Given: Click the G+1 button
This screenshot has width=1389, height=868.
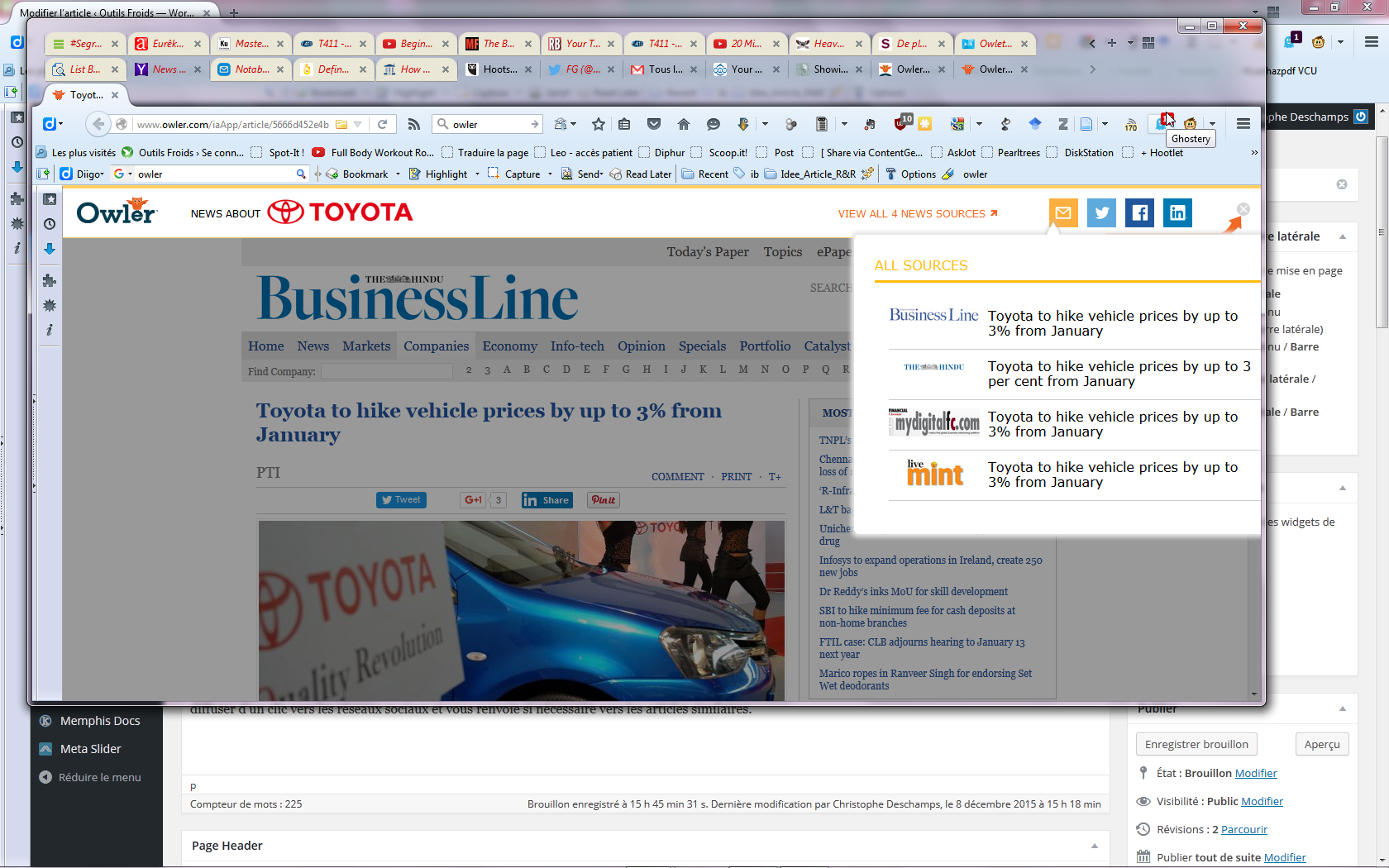Looking at the screenshot, I should (474, 500).
